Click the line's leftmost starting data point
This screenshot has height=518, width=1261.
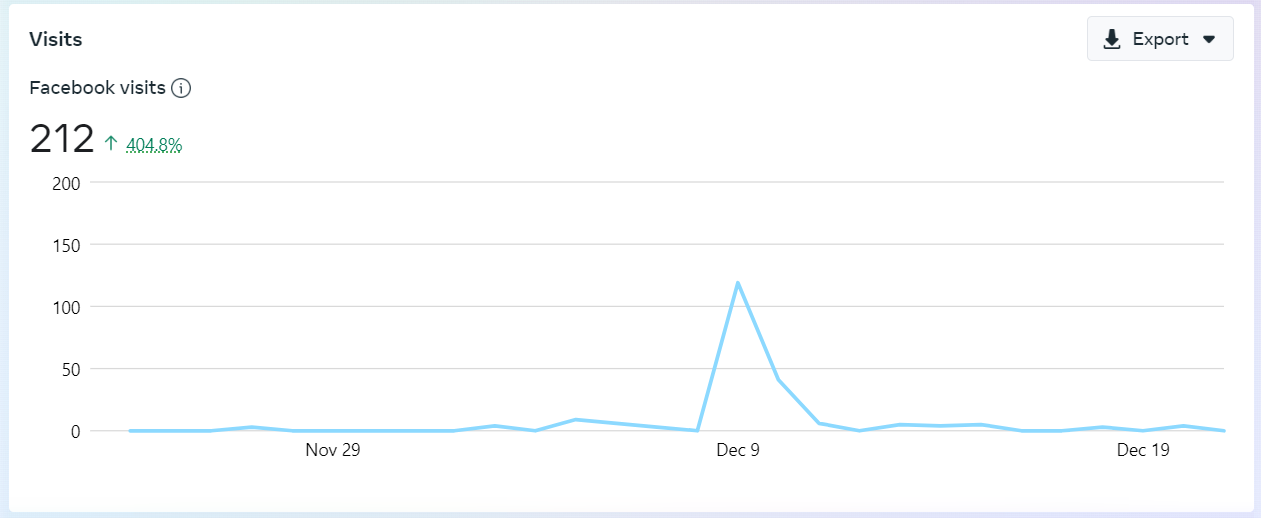[x=130, y=430]
